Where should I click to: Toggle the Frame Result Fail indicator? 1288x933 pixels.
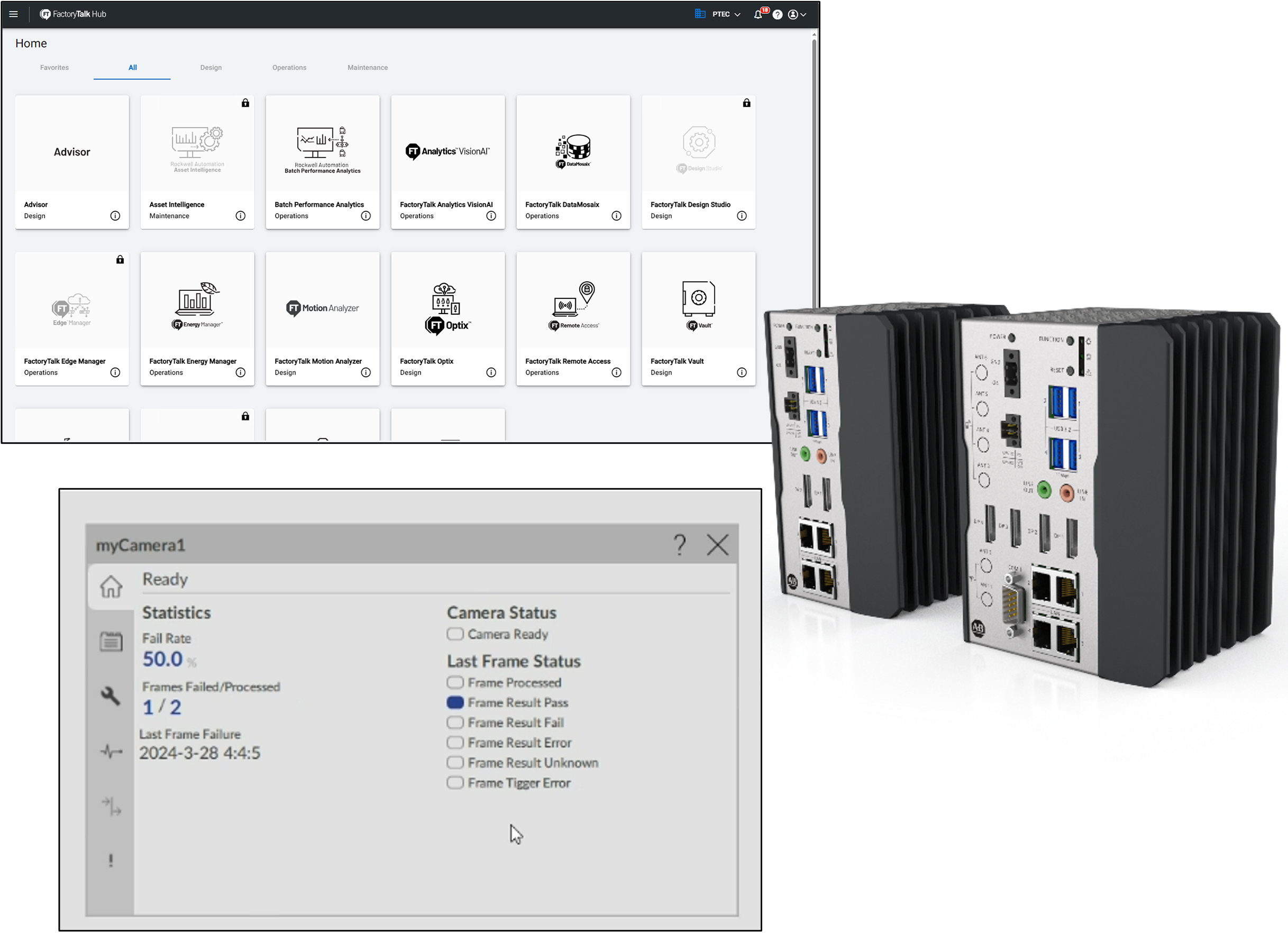click(x=455, y=722)
